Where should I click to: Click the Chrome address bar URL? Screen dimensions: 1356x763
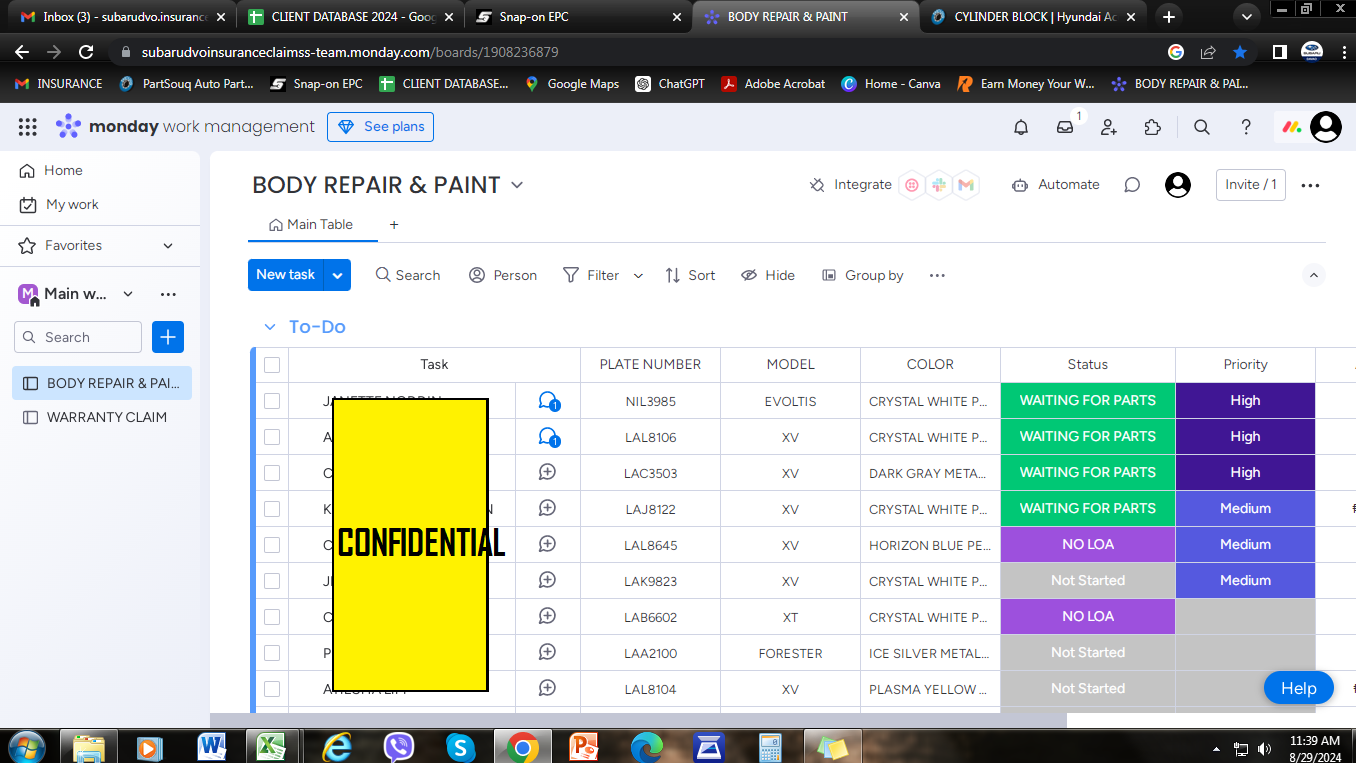(350, 52)
